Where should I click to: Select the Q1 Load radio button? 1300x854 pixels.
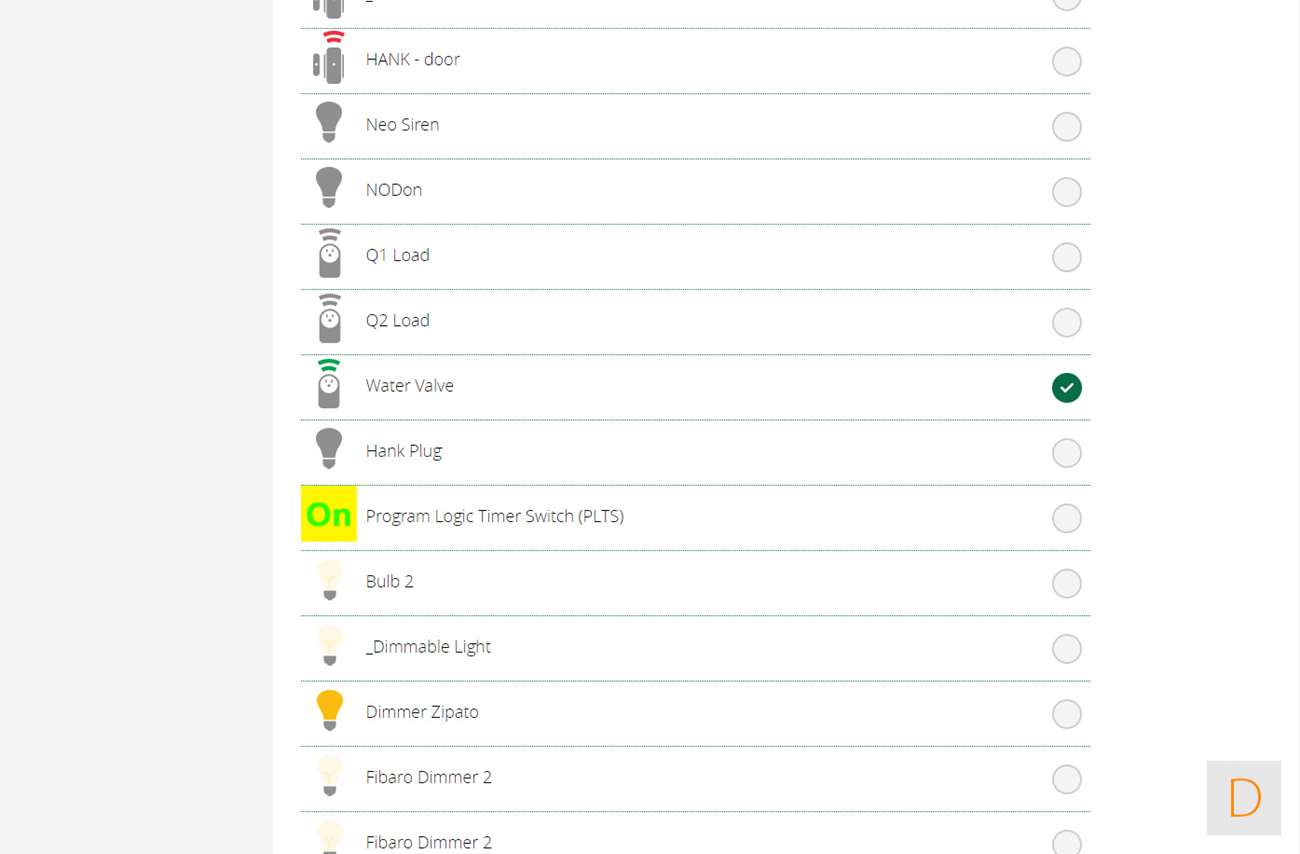1067,257
